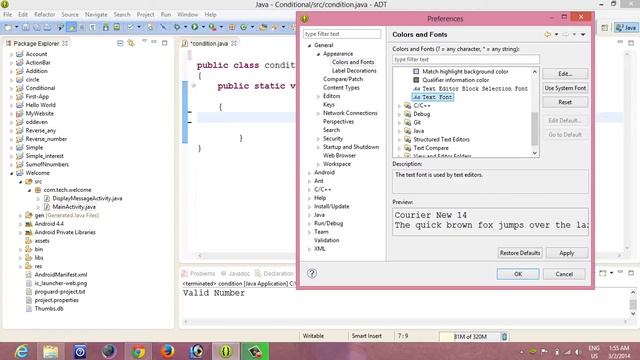The image size is (640, 360).
Task: Click the Apply button
Action: pyautogui.click(x=567, y=253)
